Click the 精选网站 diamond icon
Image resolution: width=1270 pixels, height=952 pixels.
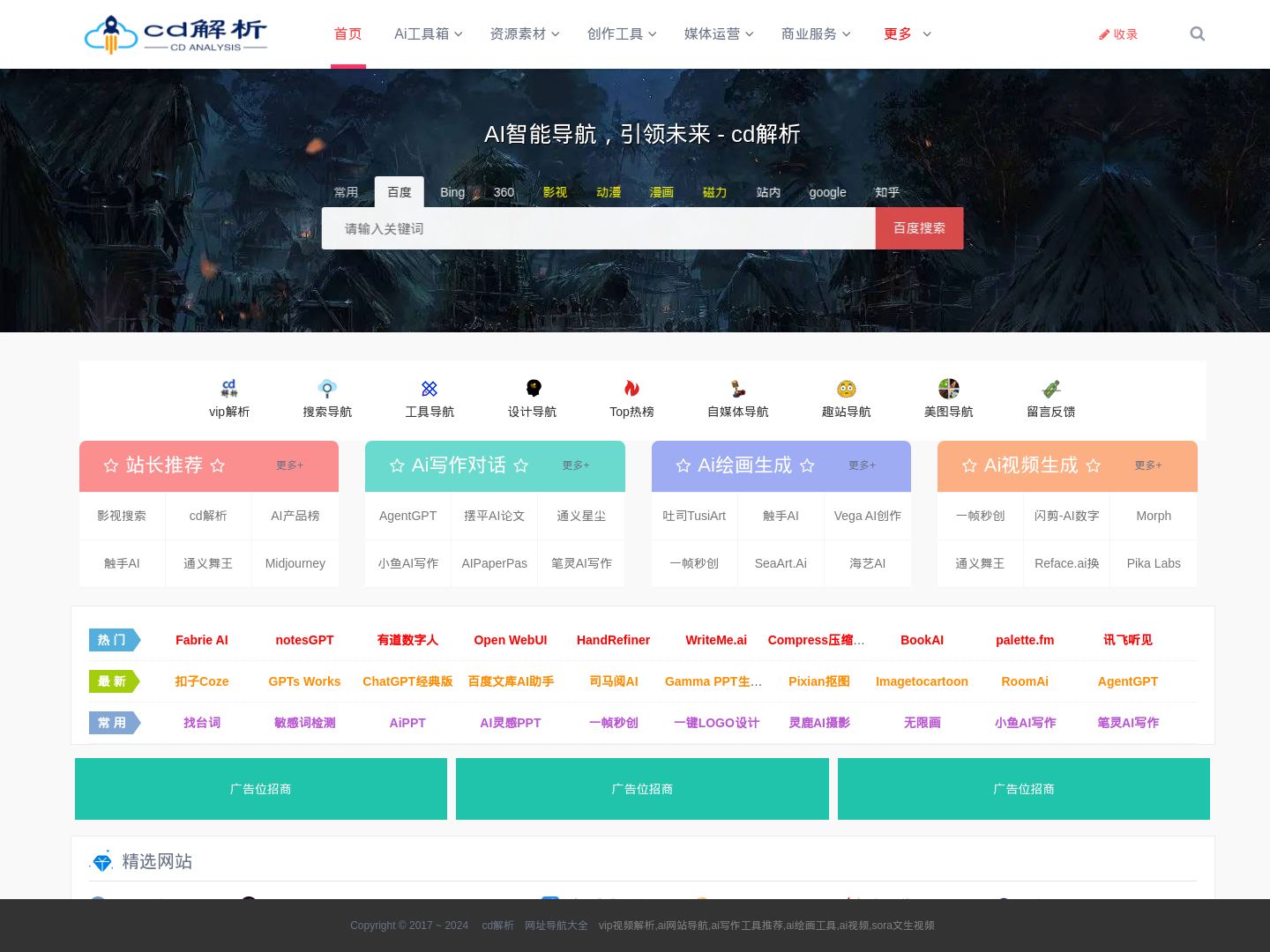pyautogui.click(x=102, y=861)
